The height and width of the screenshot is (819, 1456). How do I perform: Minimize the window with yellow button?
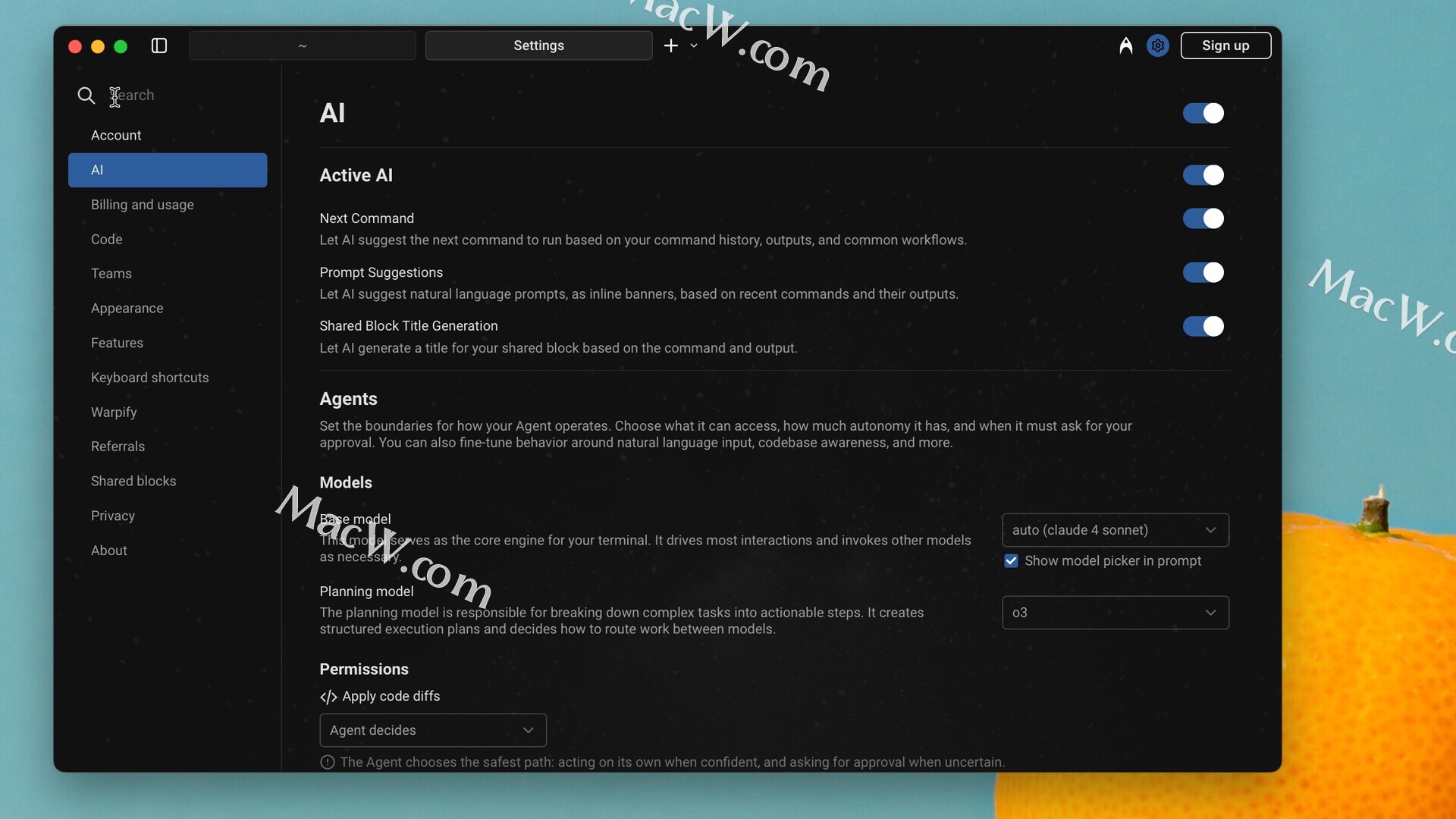[x=98, y=46]
